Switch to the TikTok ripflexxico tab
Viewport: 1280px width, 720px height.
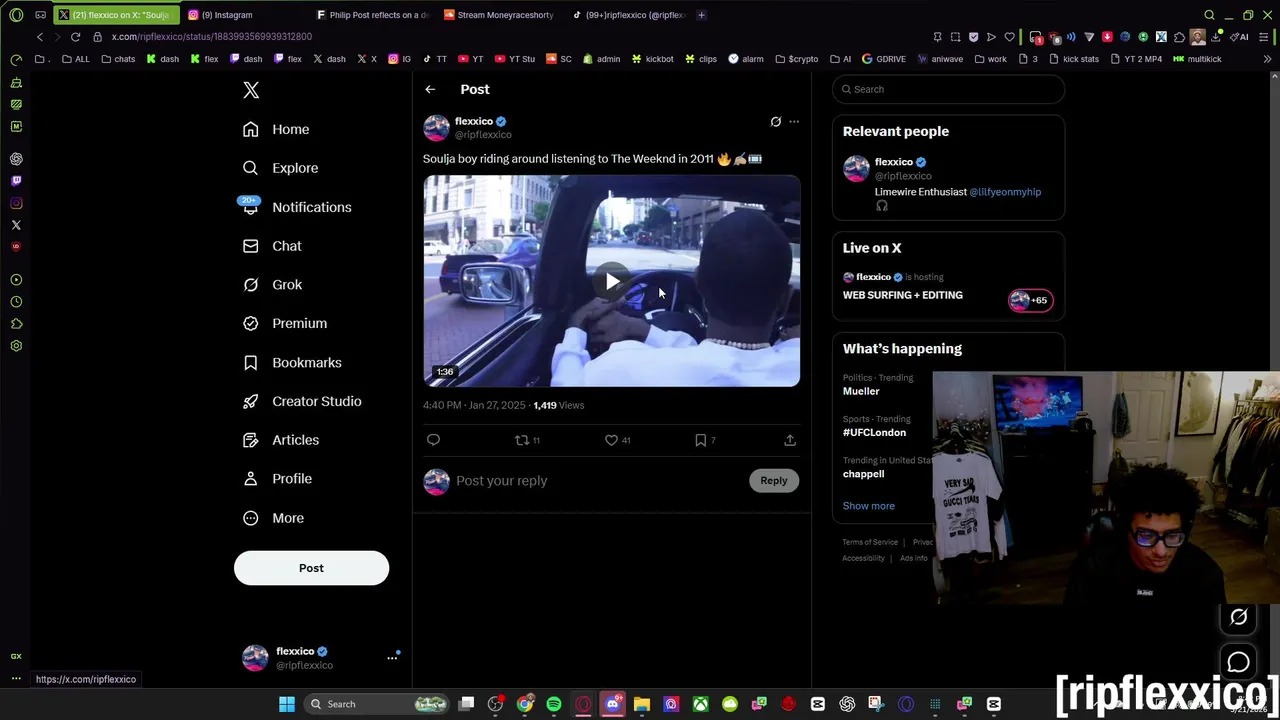click(628, 15)
